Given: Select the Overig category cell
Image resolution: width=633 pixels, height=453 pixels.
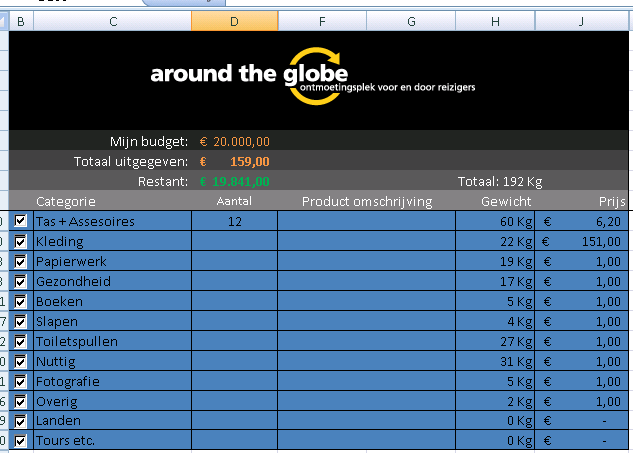Looking at the screenshot, I should tap(113, 401).
